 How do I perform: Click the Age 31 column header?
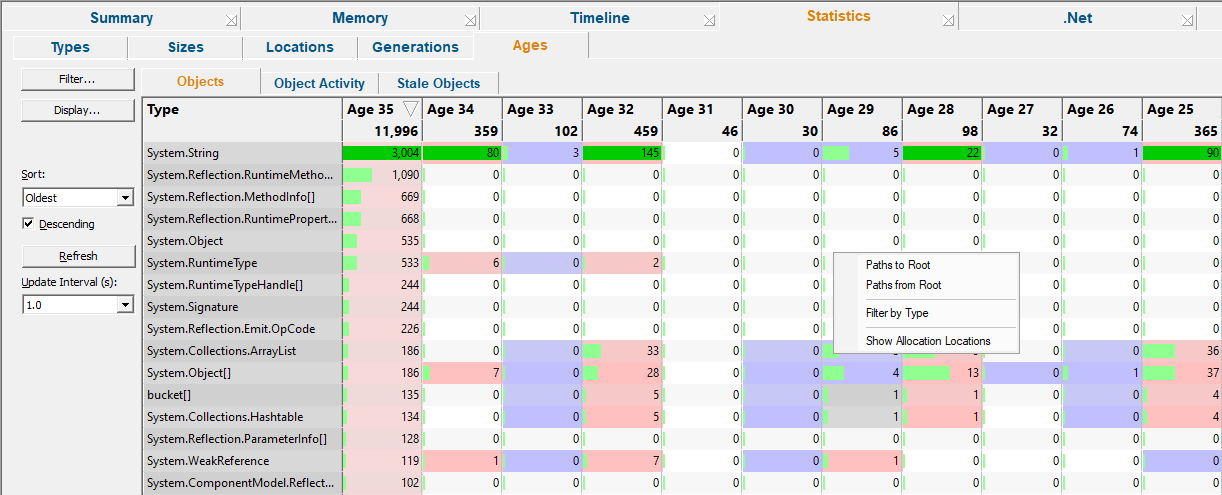702,120
